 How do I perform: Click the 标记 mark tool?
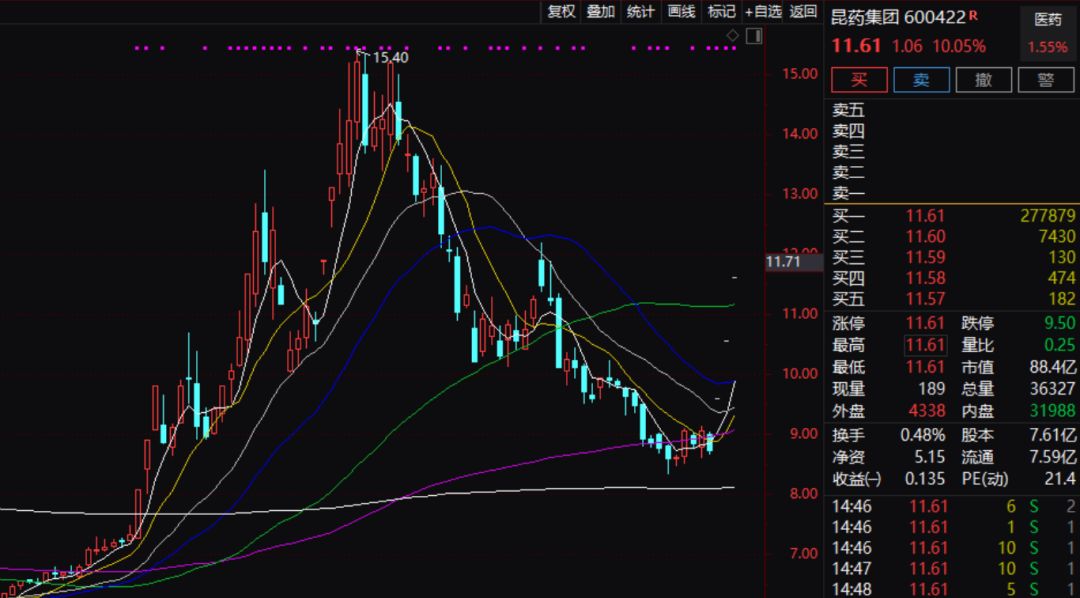(721, 12)
